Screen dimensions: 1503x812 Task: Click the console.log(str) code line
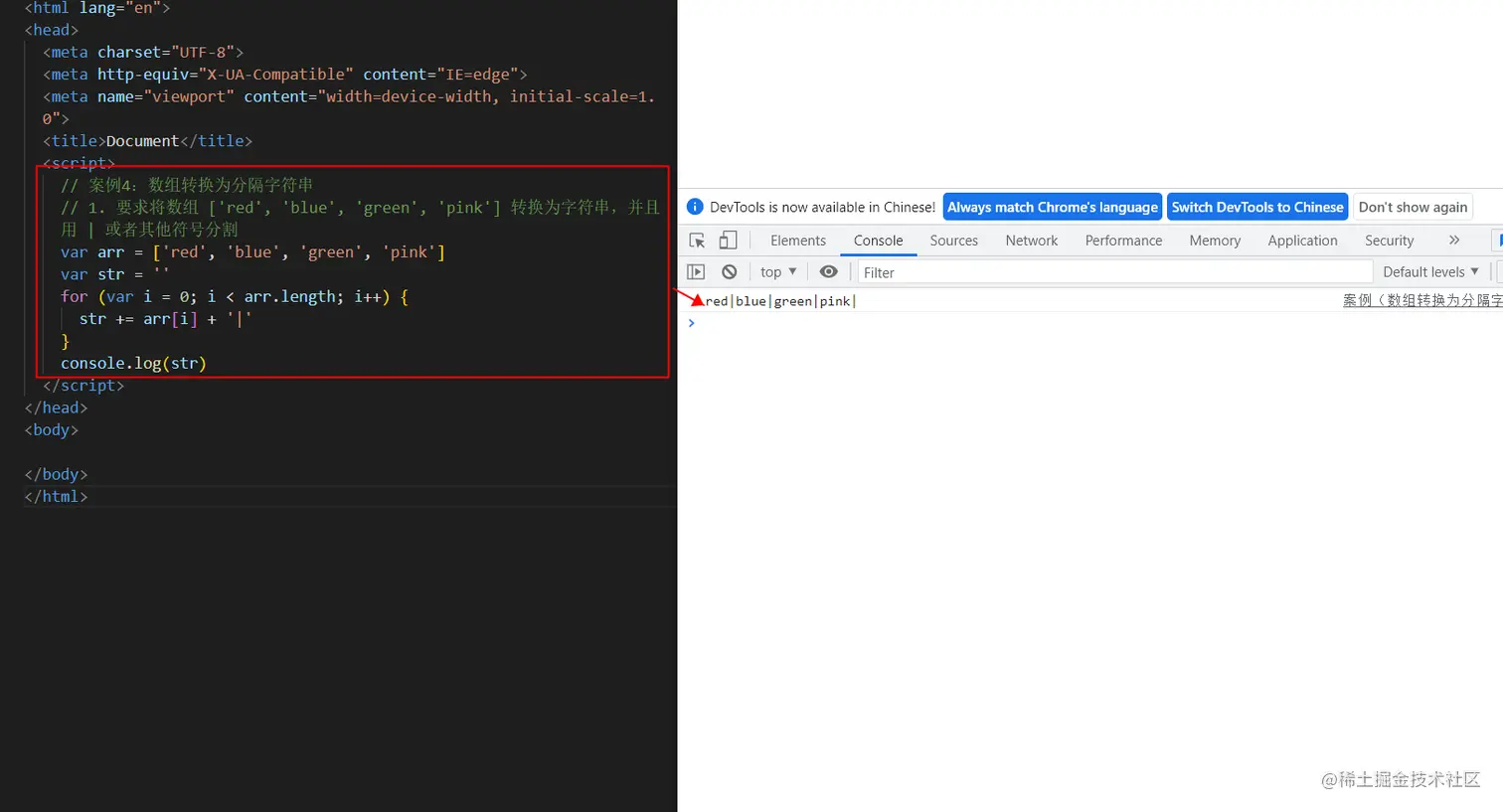point(133,363)
